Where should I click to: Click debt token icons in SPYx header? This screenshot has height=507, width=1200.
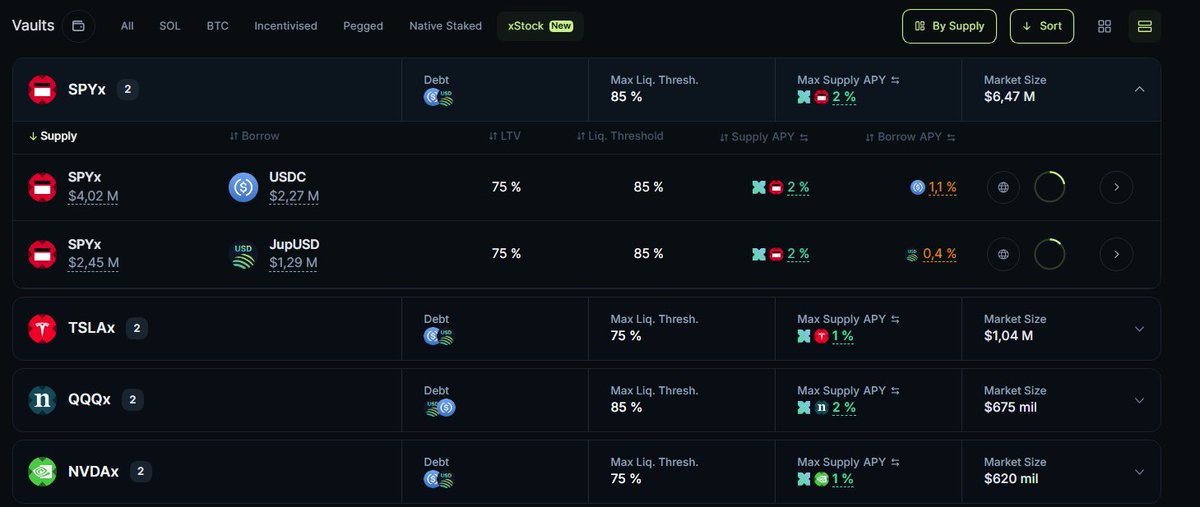click(439, 97)
